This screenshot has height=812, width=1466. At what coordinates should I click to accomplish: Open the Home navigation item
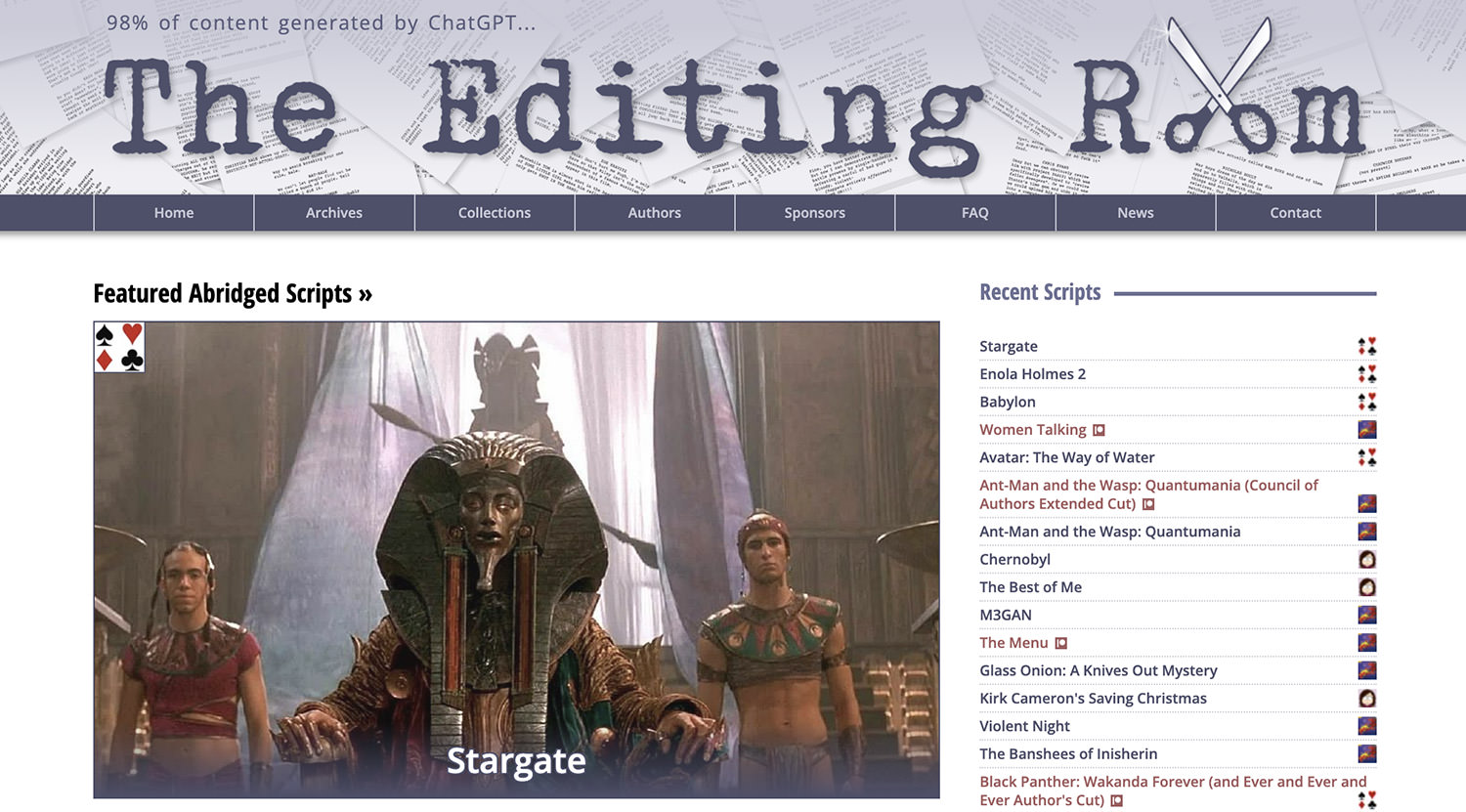point(174,213)
